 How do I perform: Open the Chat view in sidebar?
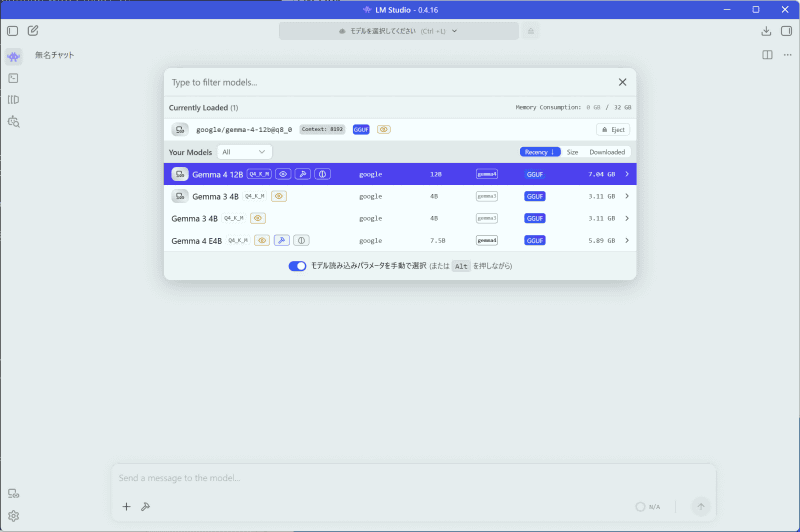(x=14, y=57)
